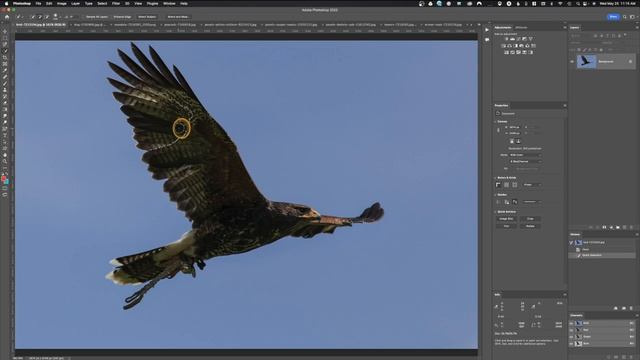The height and width of the screenshot is (360, 640).
Task: Open the ruler units dropdown
Action: tap(532, 185)
